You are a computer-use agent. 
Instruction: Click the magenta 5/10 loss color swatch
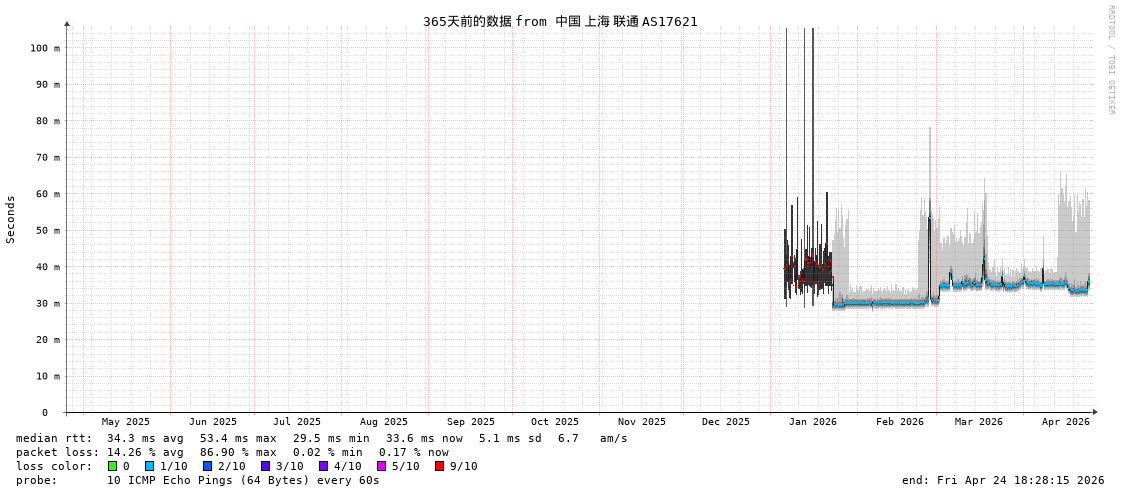381,466
